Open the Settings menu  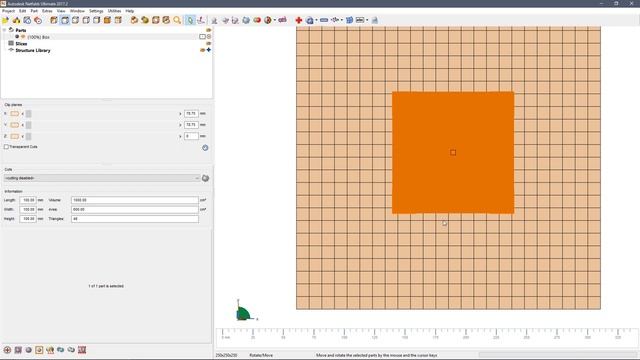coord(96,11)
